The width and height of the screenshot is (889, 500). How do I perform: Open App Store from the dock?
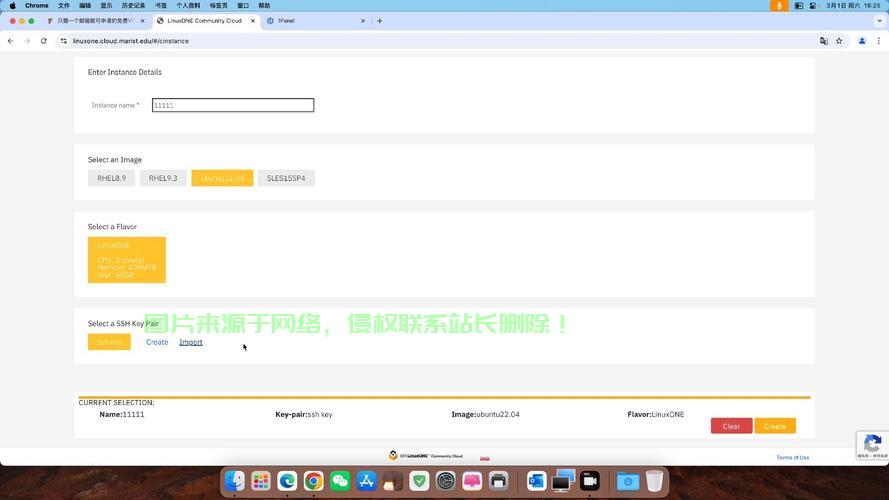pos(366,481)
